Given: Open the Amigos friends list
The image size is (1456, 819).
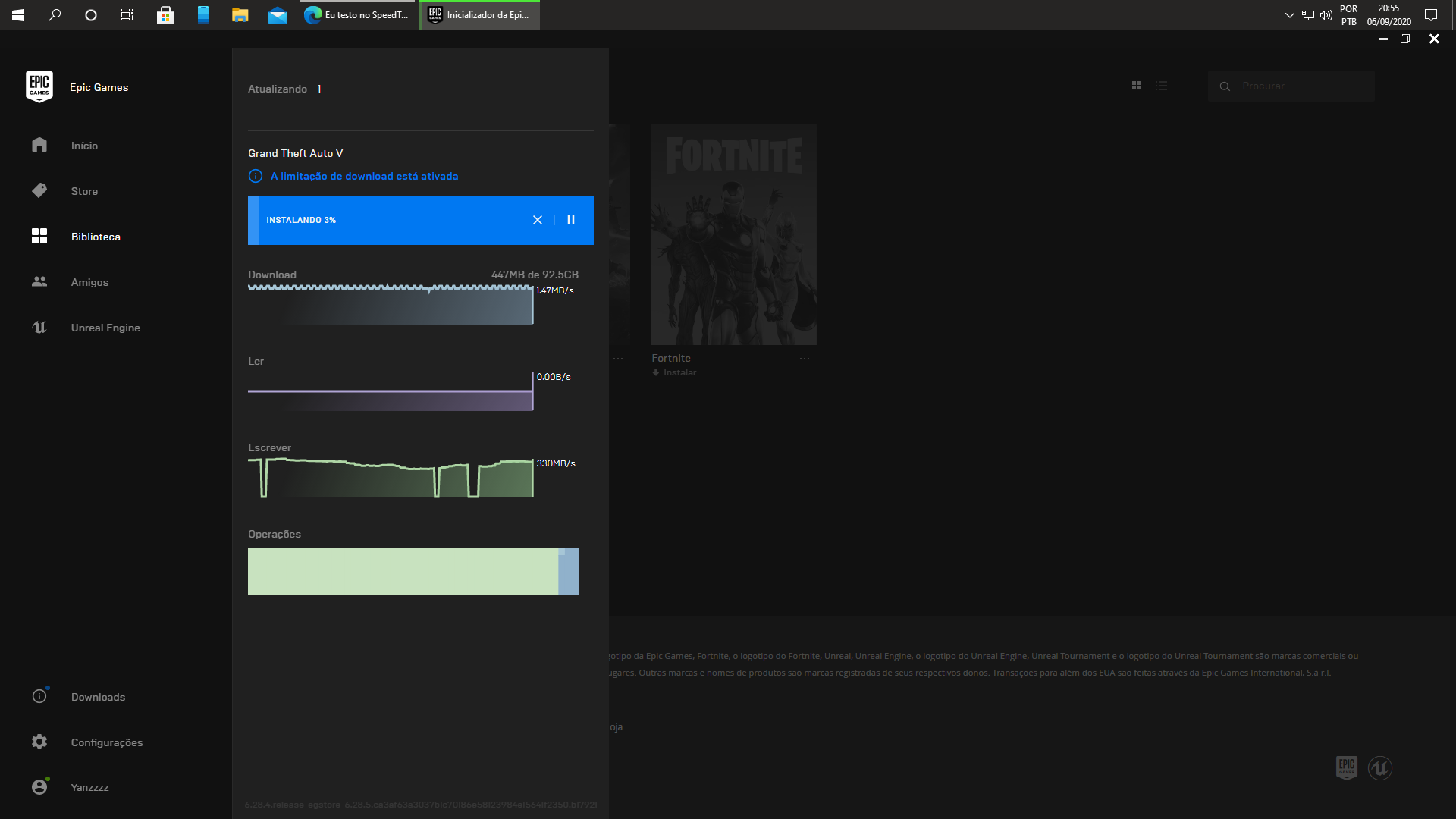Looking at the screenshot, I should (89, 282).
